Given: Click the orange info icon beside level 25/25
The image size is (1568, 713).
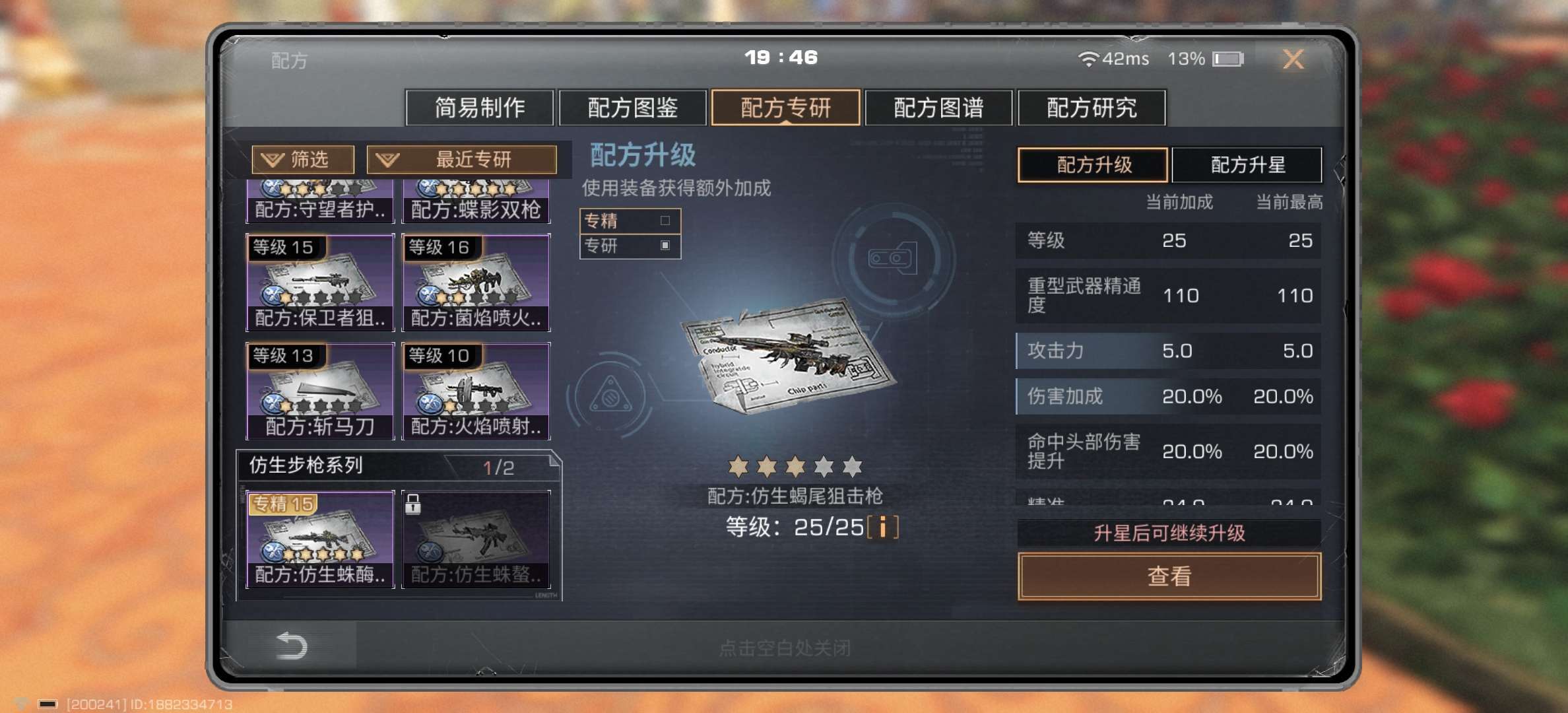Looking at the screenshot, I should pyautogui.click(x=882, y=527).
